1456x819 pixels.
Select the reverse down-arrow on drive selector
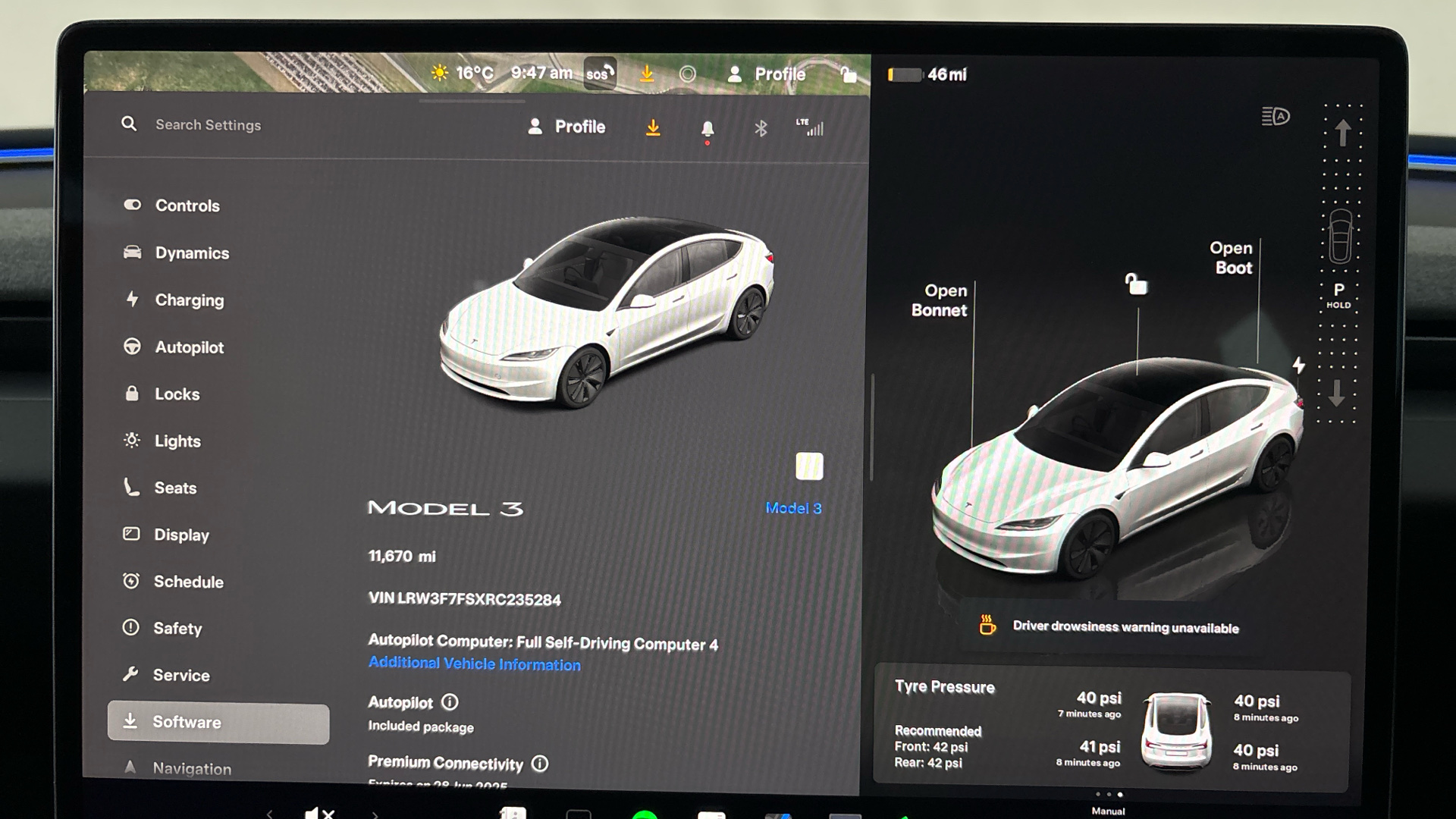(1336, 393)
